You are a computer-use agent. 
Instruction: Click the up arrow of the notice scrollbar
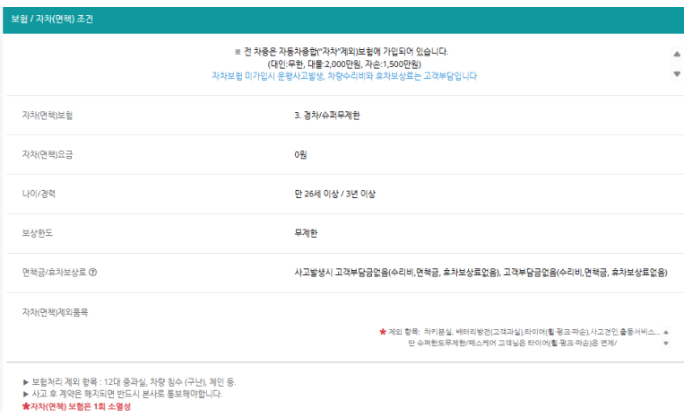click(677, 54)
